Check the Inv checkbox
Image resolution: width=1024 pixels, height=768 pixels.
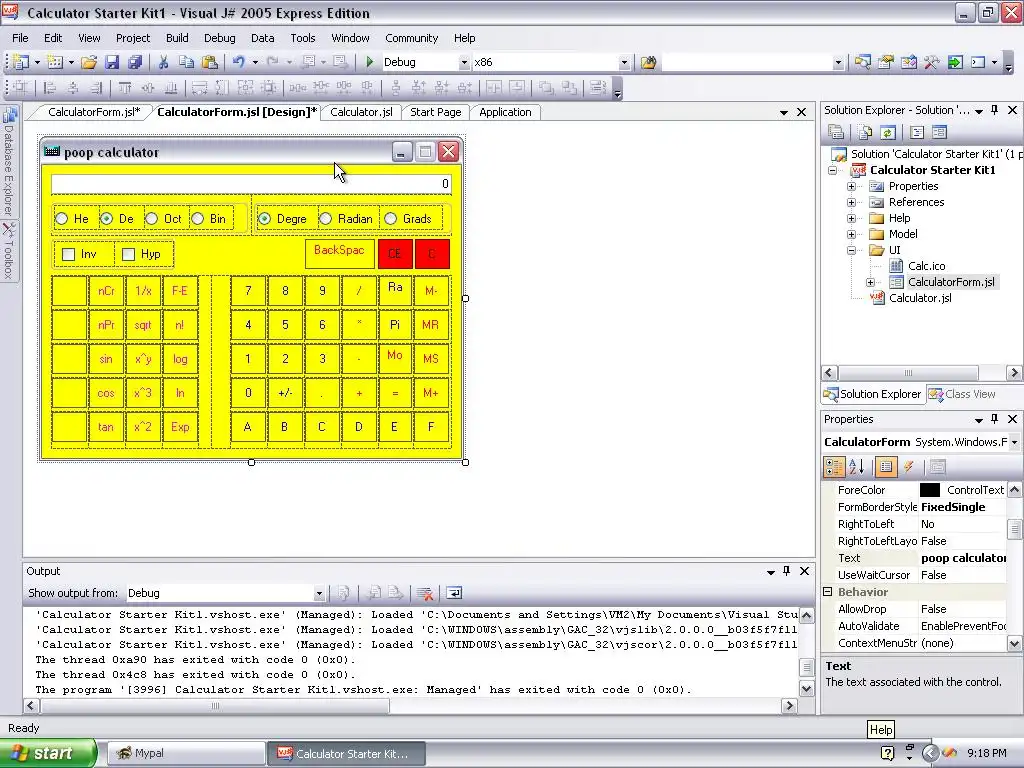[69, 254]
